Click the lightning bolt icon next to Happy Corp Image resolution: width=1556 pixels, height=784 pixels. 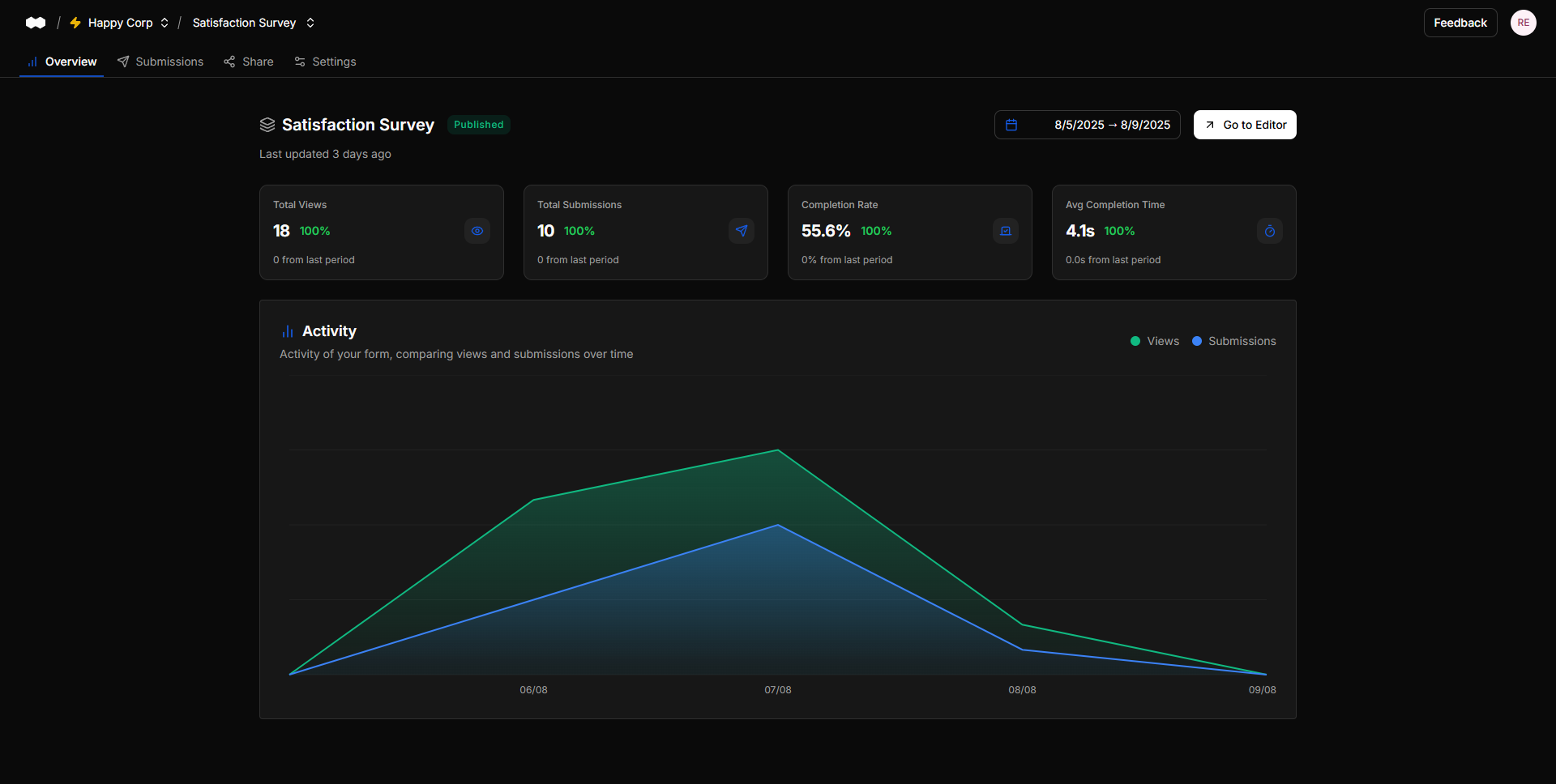pos(75,23)
